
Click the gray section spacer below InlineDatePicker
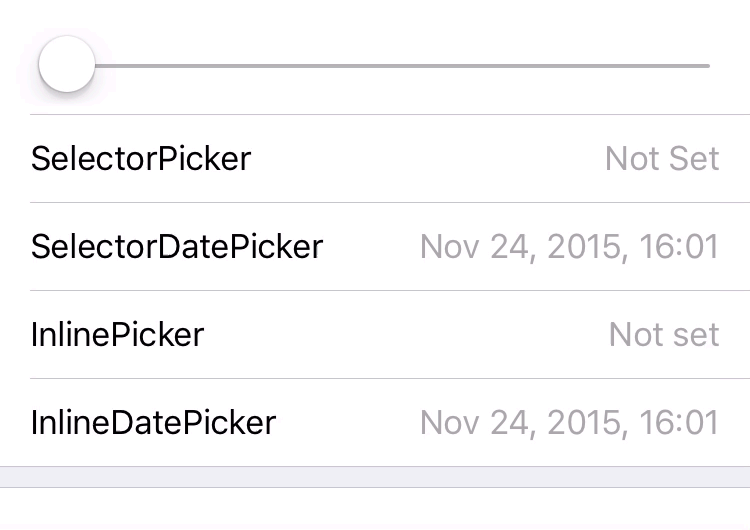point(375,477)
